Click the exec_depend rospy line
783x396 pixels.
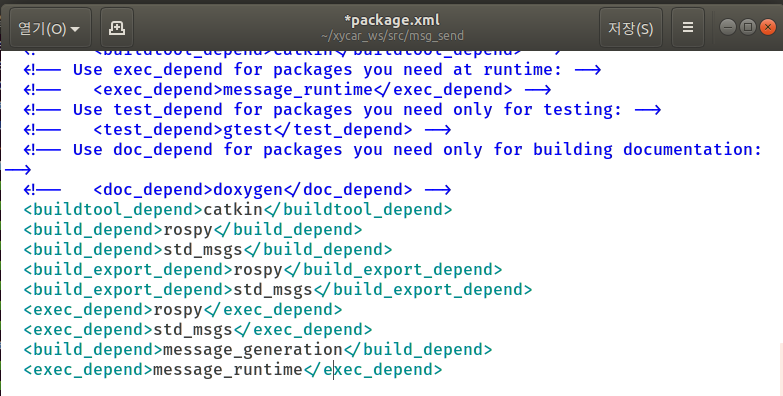coord(183,309)
